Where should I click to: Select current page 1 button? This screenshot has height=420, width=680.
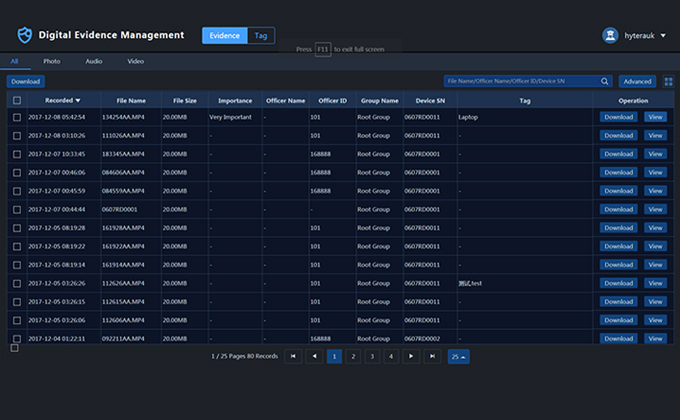[334, 357]
